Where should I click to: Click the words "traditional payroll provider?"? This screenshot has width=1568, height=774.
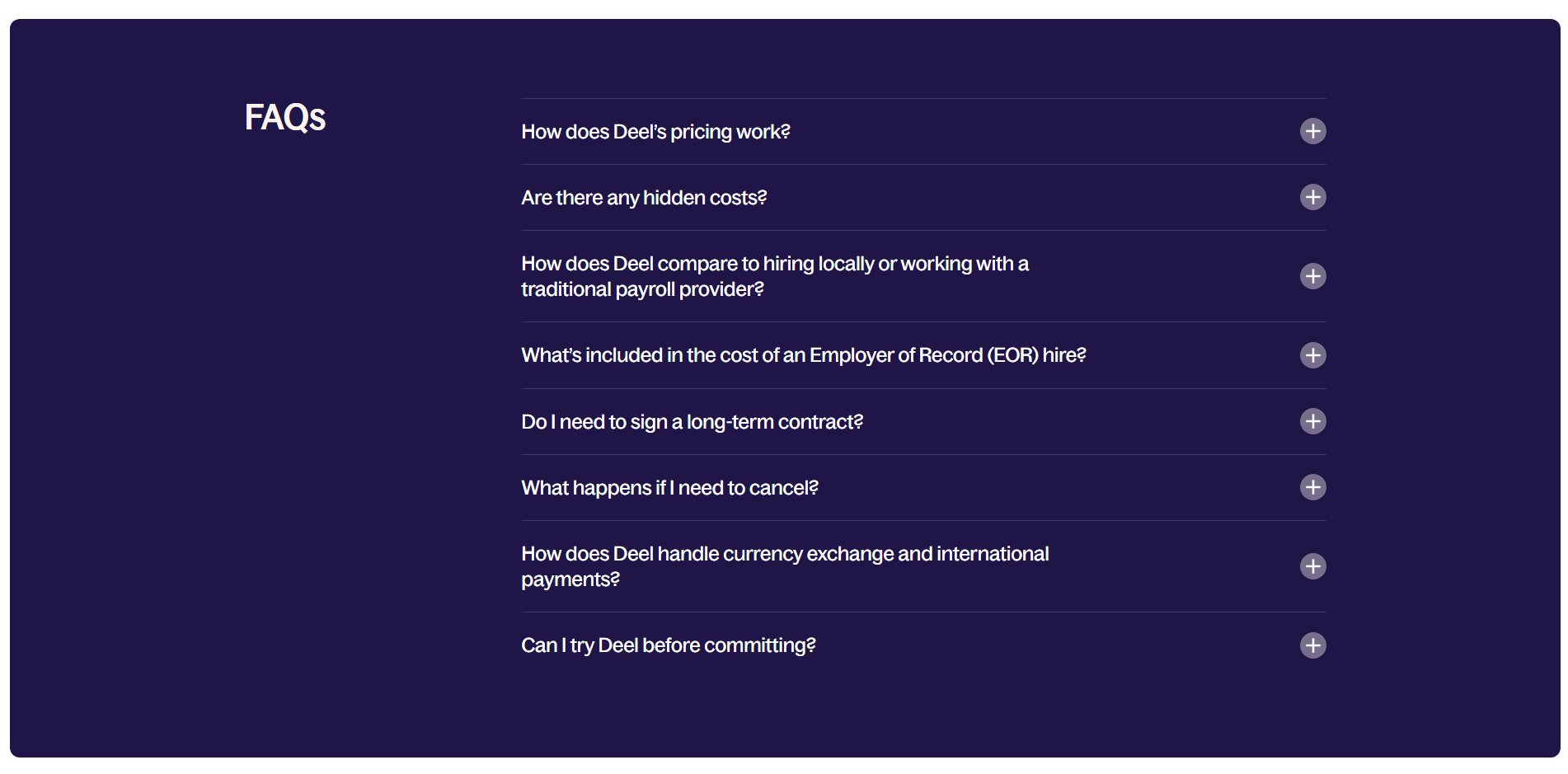coord(642,289)
